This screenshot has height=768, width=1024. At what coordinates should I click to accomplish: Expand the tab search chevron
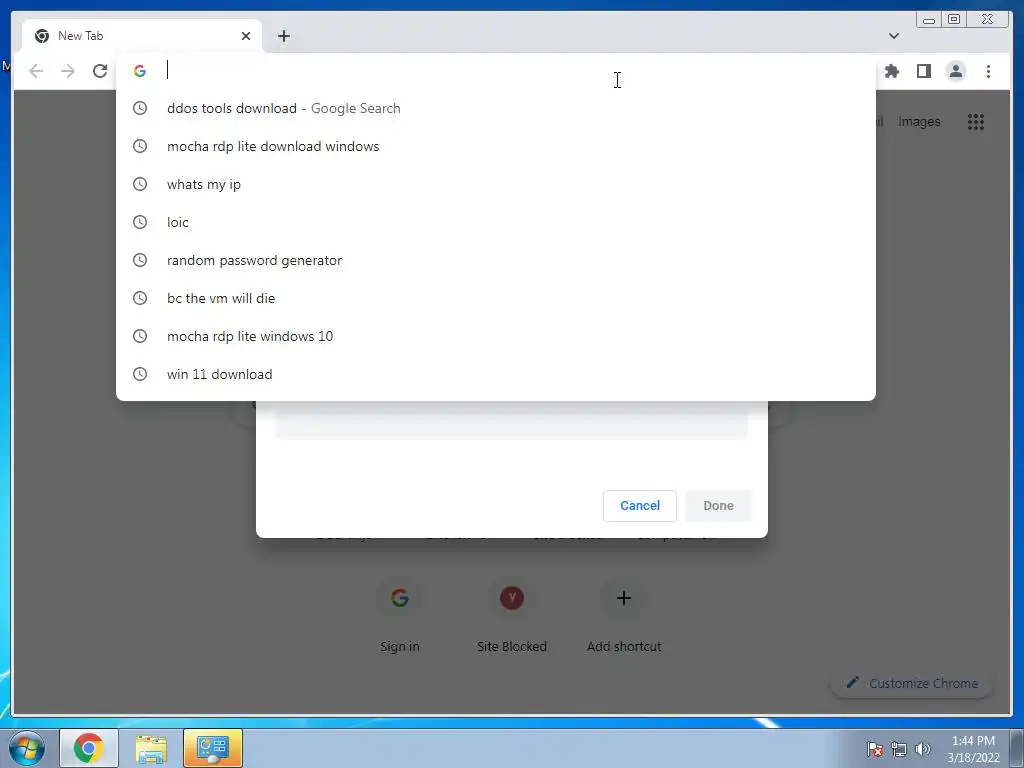[x=893, y=36]
